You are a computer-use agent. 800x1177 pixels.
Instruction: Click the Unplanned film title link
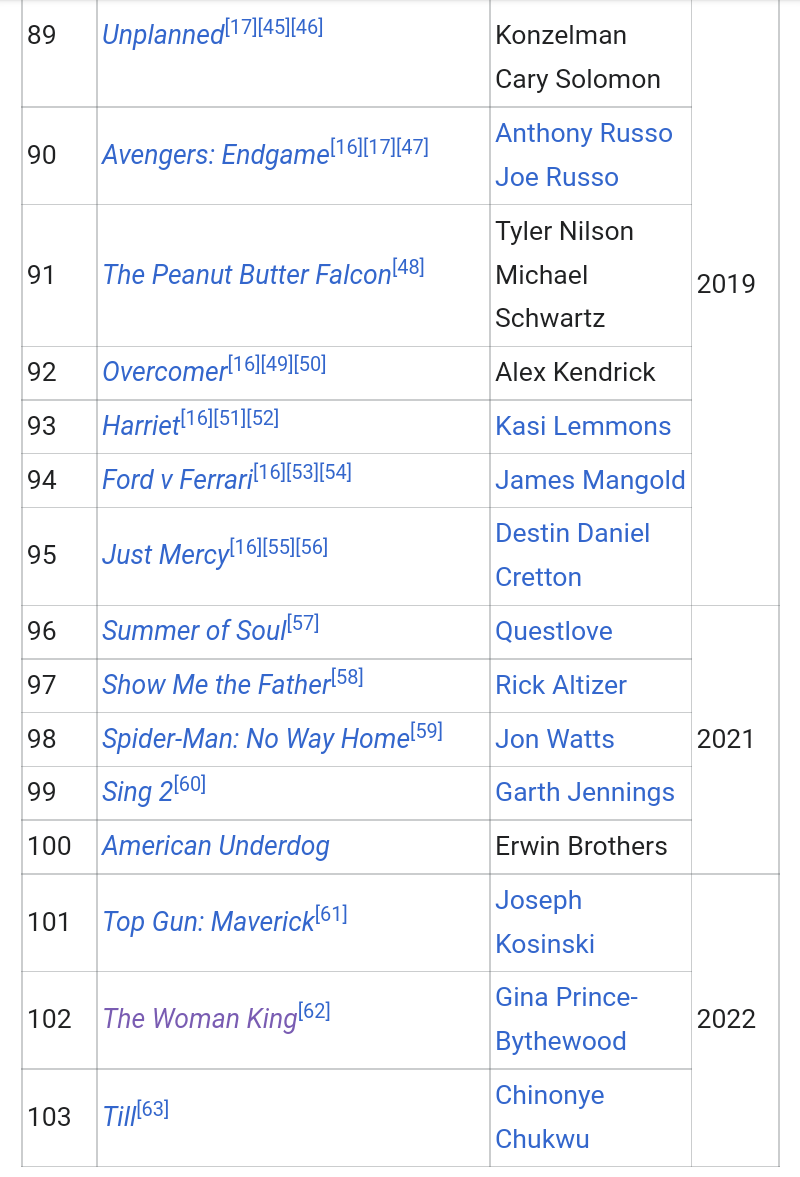(x=163, y=36)
